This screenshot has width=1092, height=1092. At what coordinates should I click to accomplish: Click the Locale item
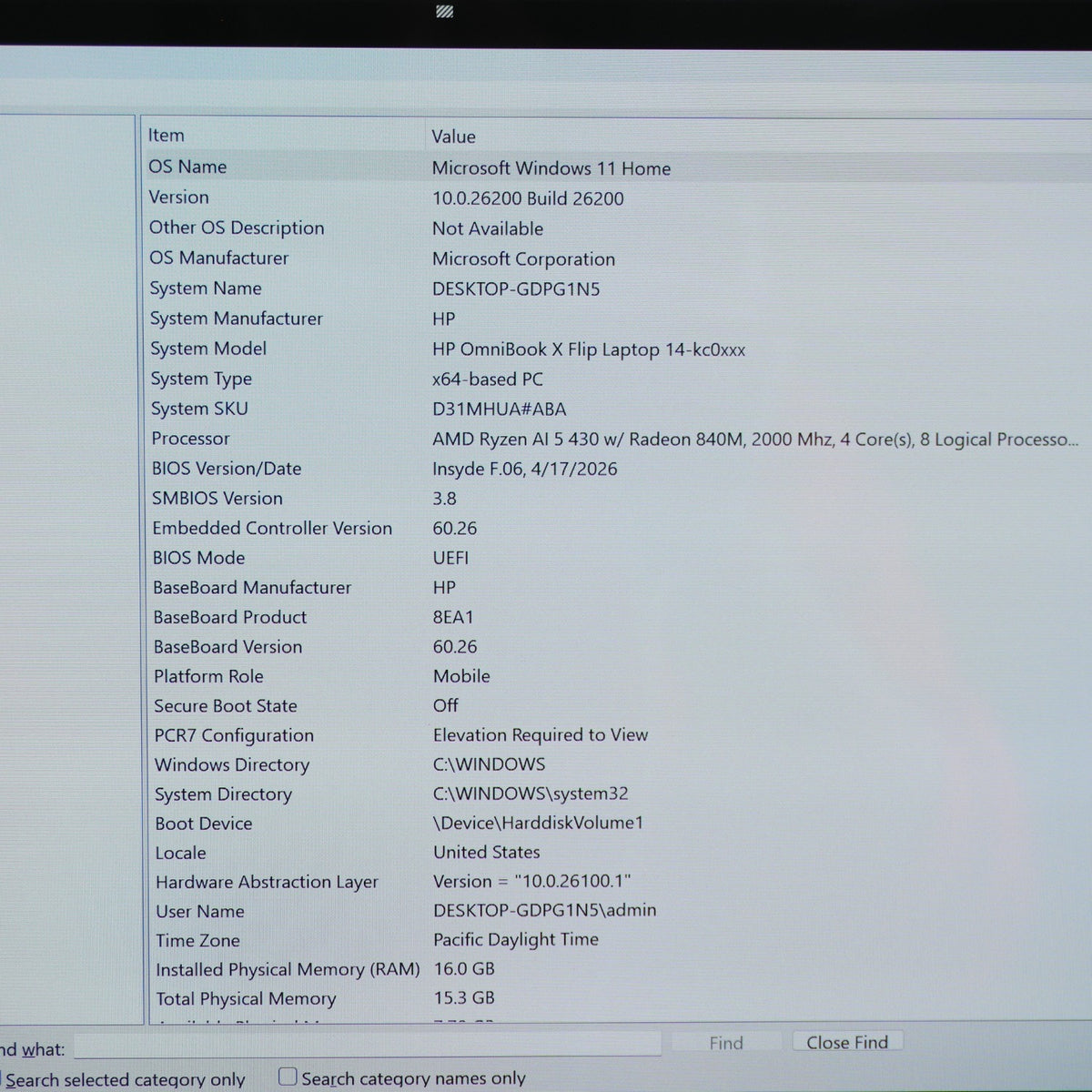180,854
